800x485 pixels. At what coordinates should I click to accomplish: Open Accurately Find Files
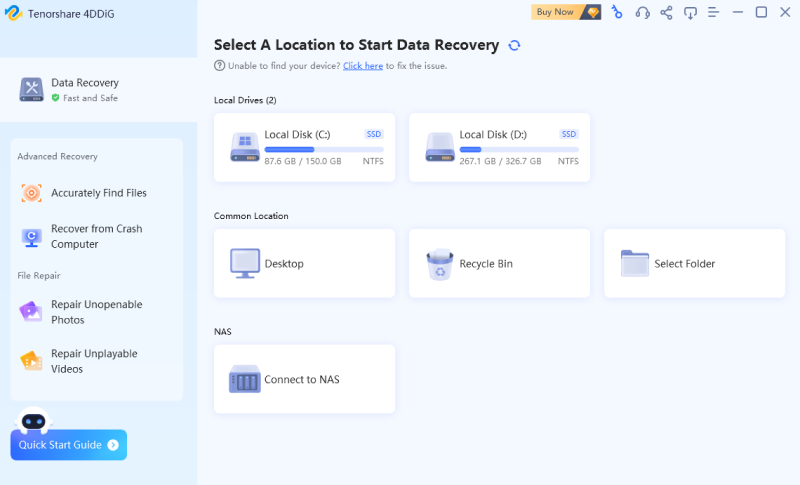[x=98, y=193]
